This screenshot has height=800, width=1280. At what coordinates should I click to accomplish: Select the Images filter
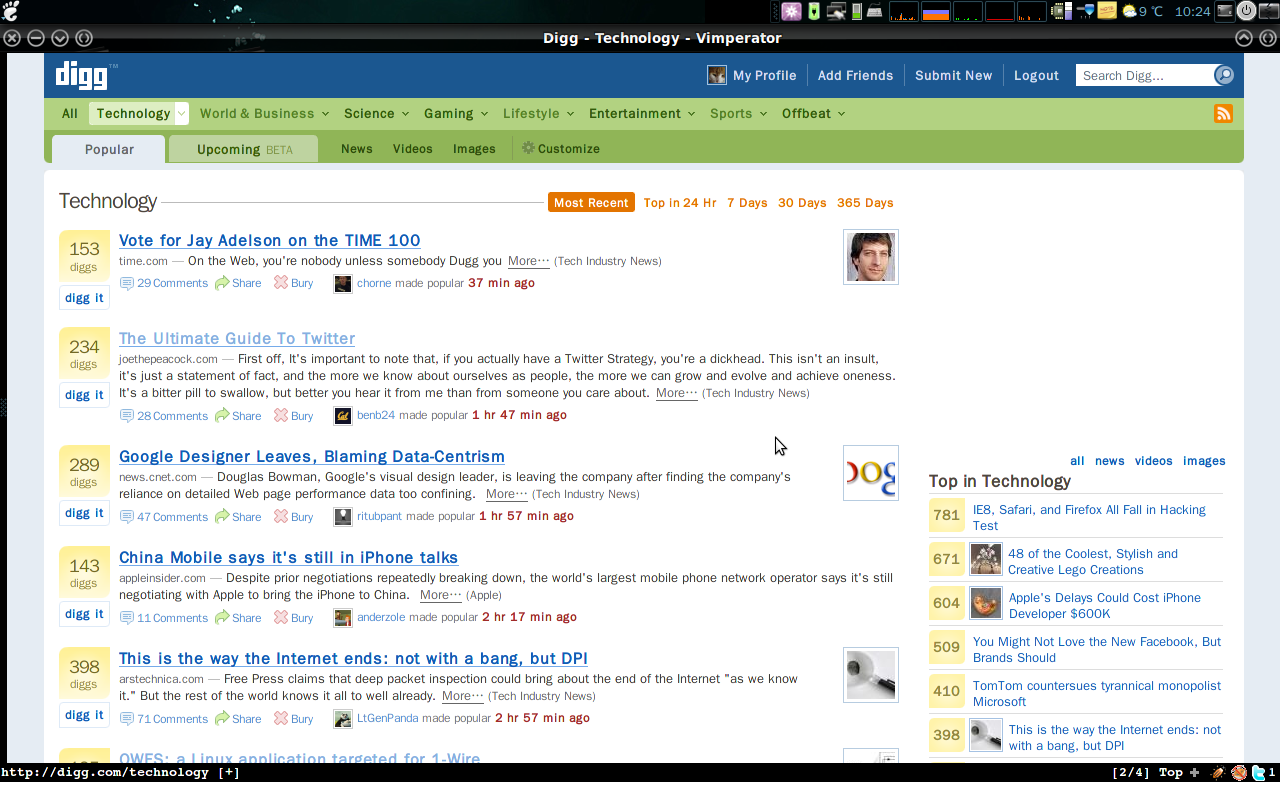click(474, 149)
